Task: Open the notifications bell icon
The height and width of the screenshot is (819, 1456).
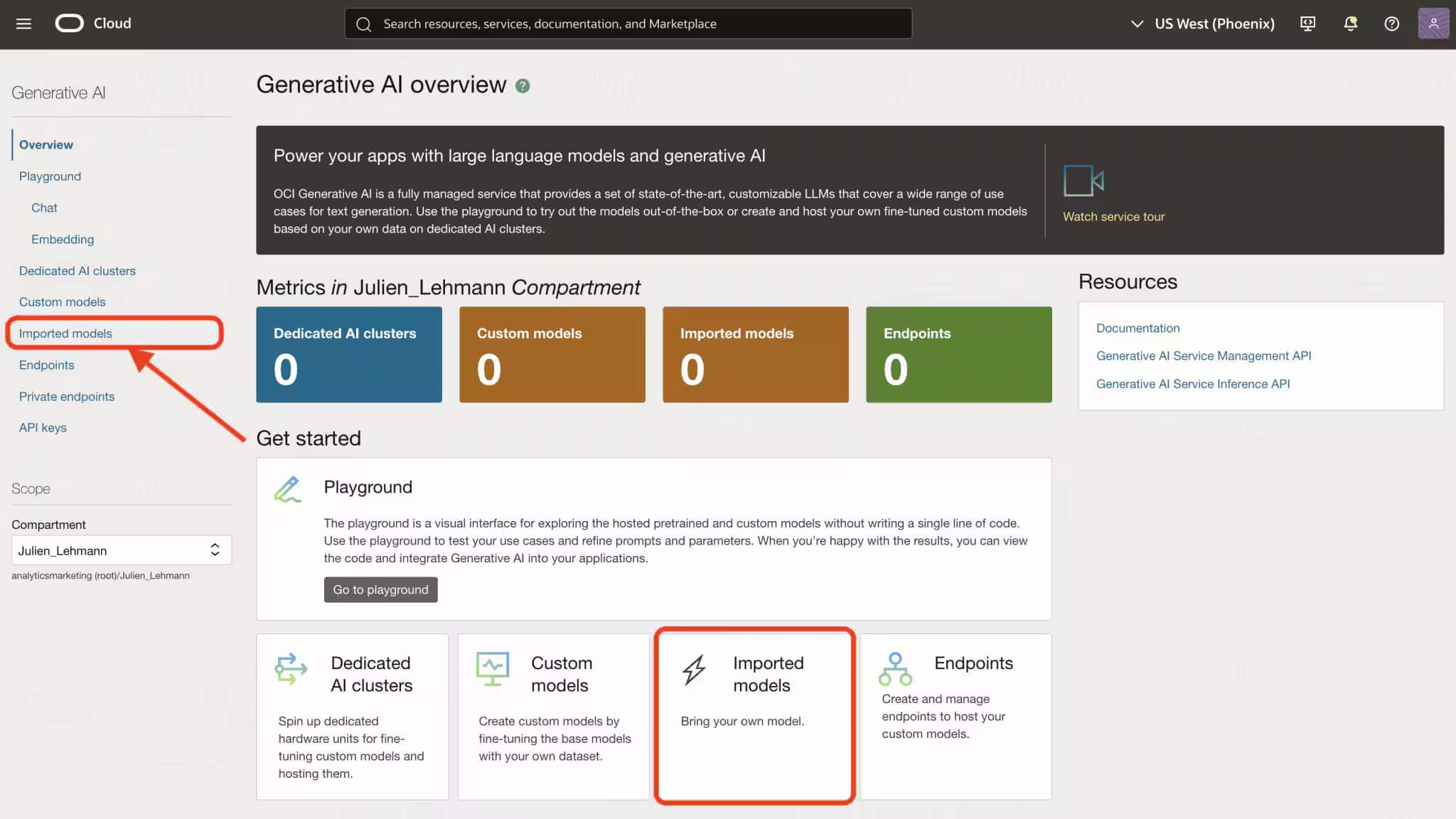Action: pyautogui.click(x=1350, y=23)
